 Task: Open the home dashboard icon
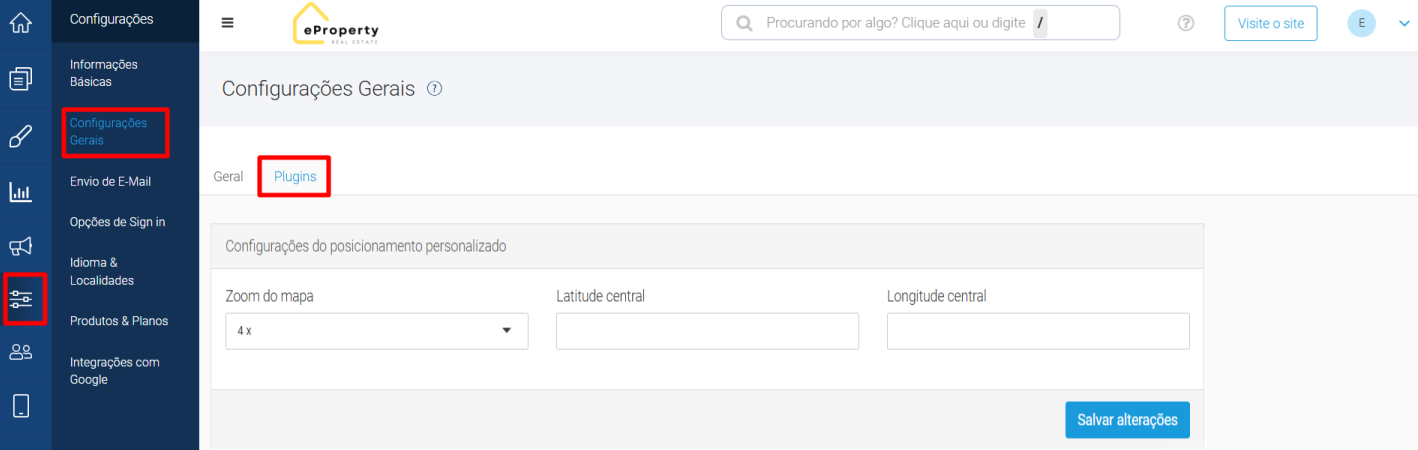(21, 22)
